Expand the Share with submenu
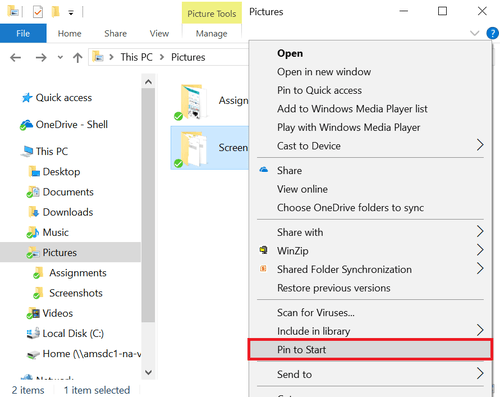 click(x=370, y=232)
